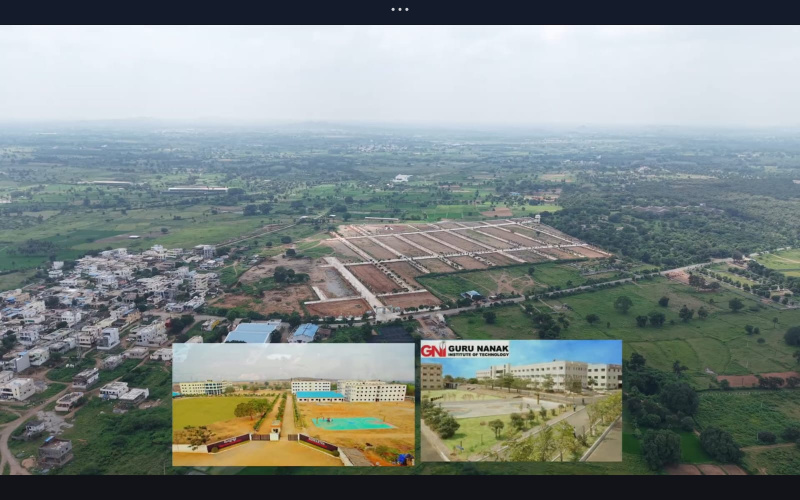Click the bottom black letterbox bar
The image size is (800, 500).
click(400, 487)
